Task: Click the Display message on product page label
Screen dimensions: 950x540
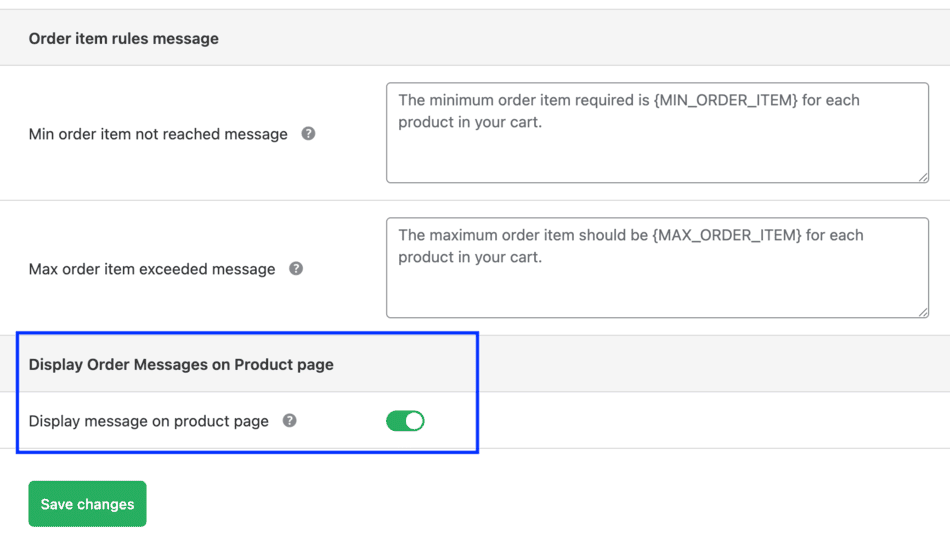Action: (x=149, y=421)
